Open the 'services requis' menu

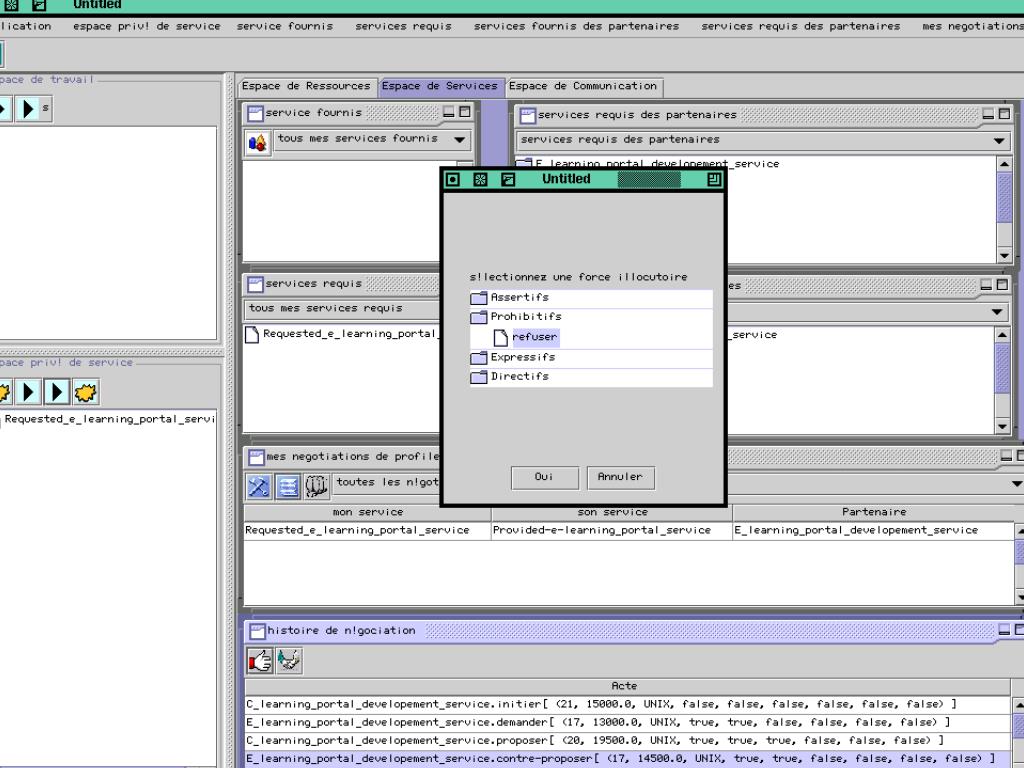click(403, 26)
